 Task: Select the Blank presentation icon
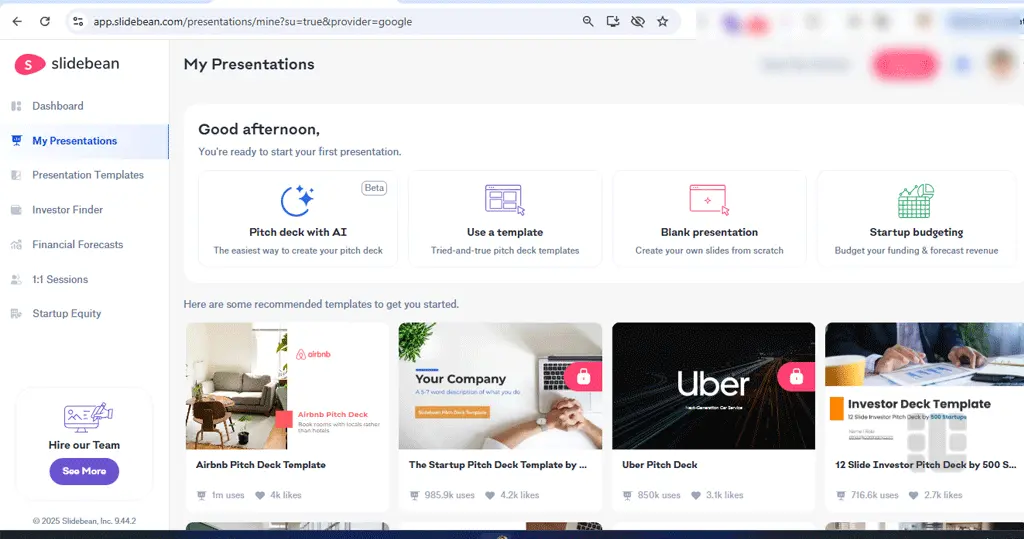click(708, 199)
